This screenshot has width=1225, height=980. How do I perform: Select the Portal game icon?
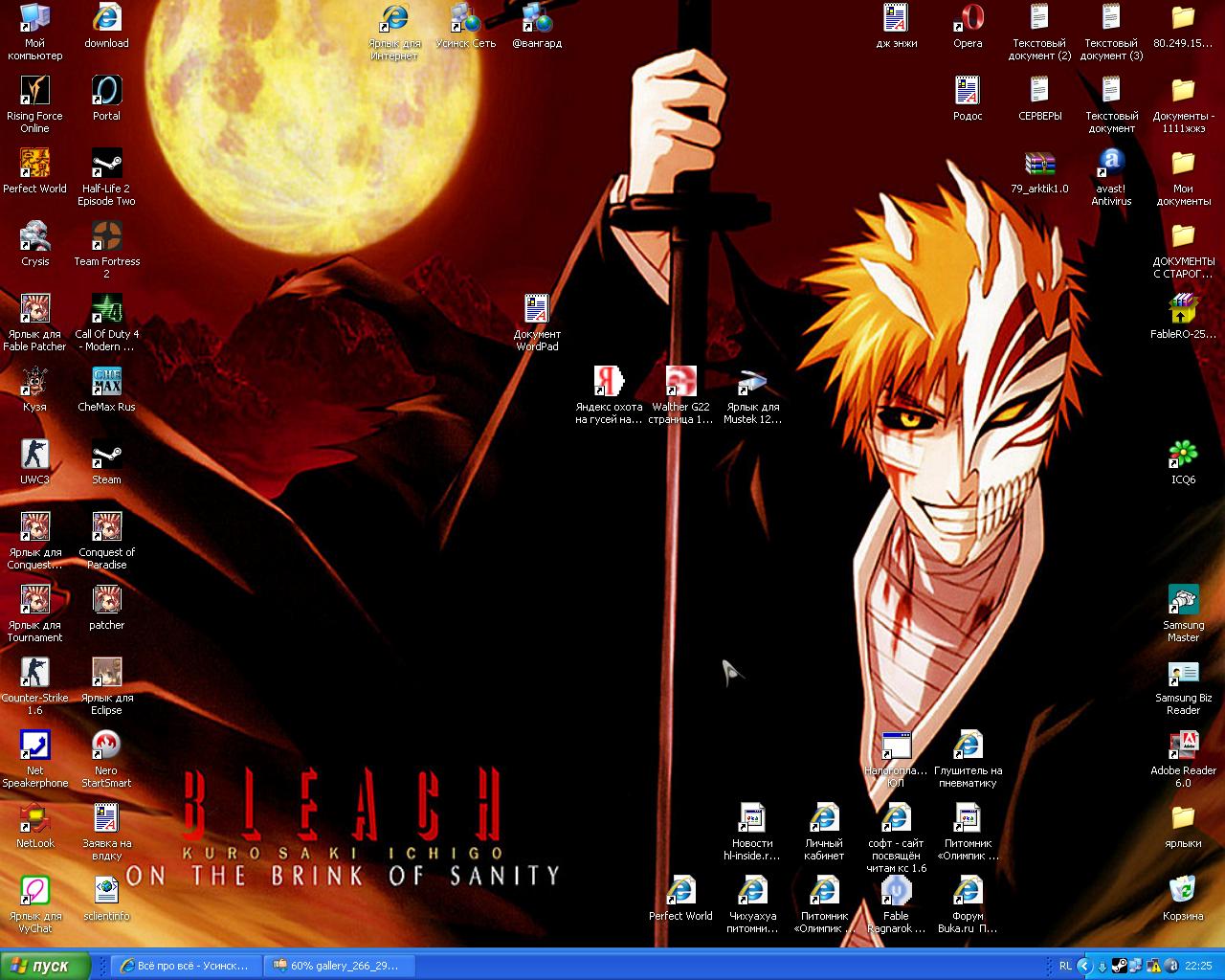106,92
